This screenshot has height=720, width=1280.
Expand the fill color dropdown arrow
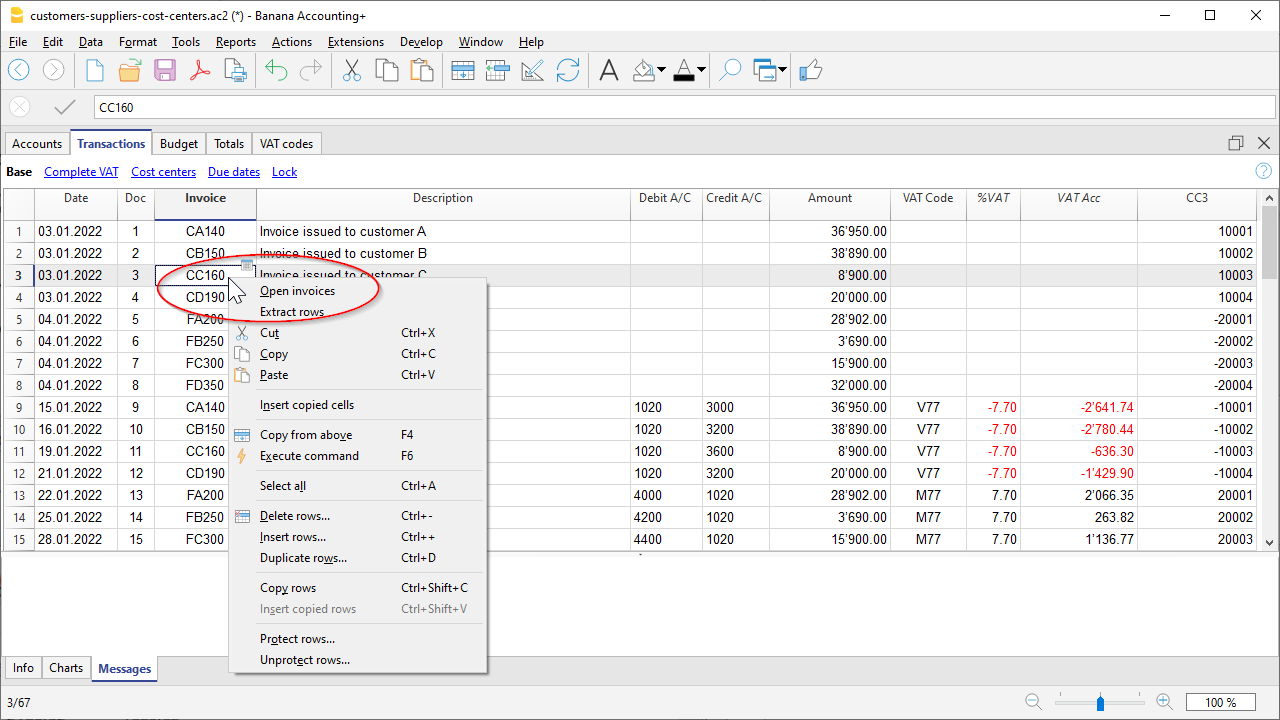coord(662,70)
